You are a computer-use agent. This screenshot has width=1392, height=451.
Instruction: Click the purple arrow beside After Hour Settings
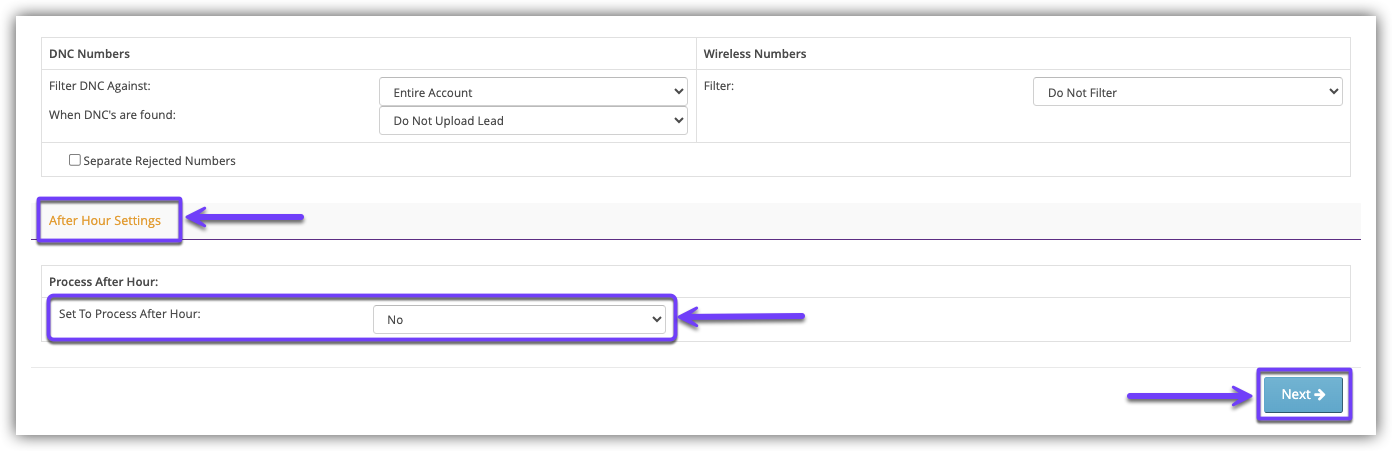(x=245, y=217)
